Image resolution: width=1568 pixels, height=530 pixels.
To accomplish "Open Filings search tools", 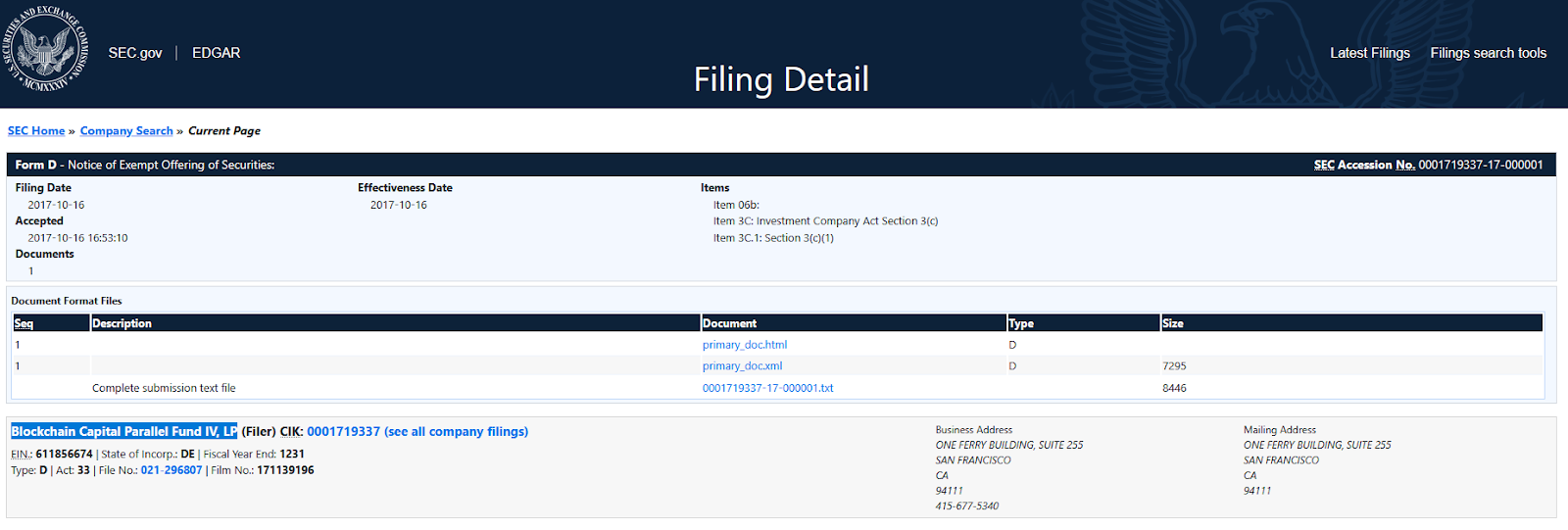I will click(x=1488, y=53).
